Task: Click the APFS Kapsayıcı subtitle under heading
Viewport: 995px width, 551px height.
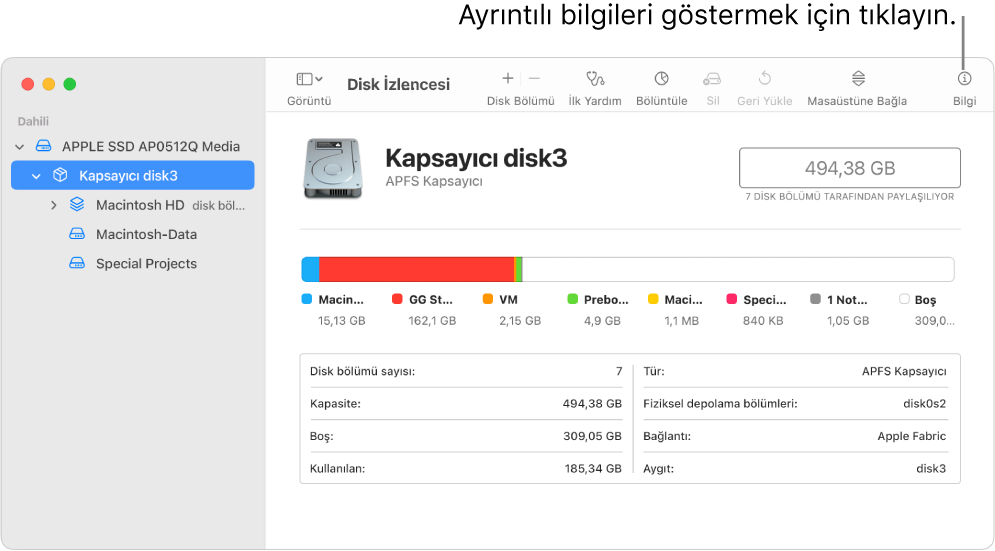Action: coord(434,182)
